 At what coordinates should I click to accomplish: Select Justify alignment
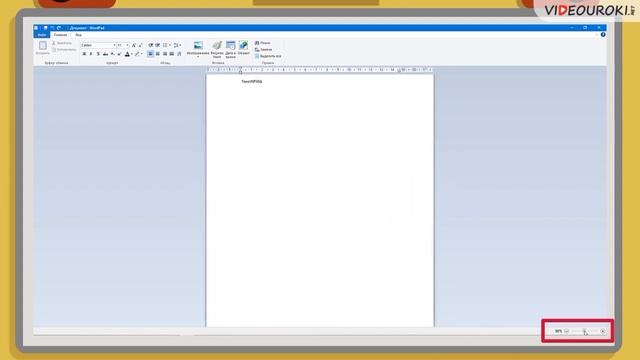point(172,54)
